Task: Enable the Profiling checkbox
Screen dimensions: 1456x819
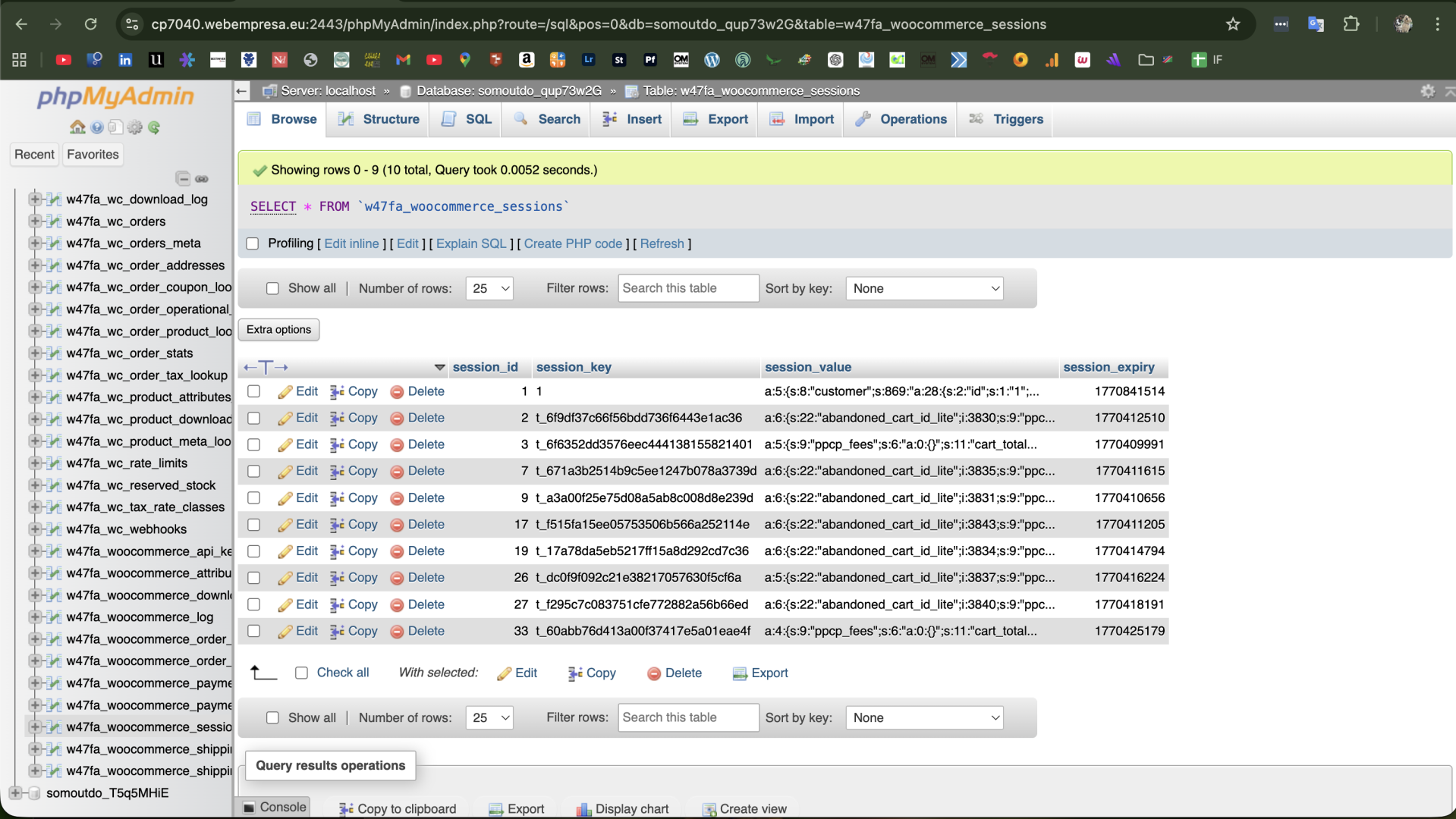Action: coord(253,244)
